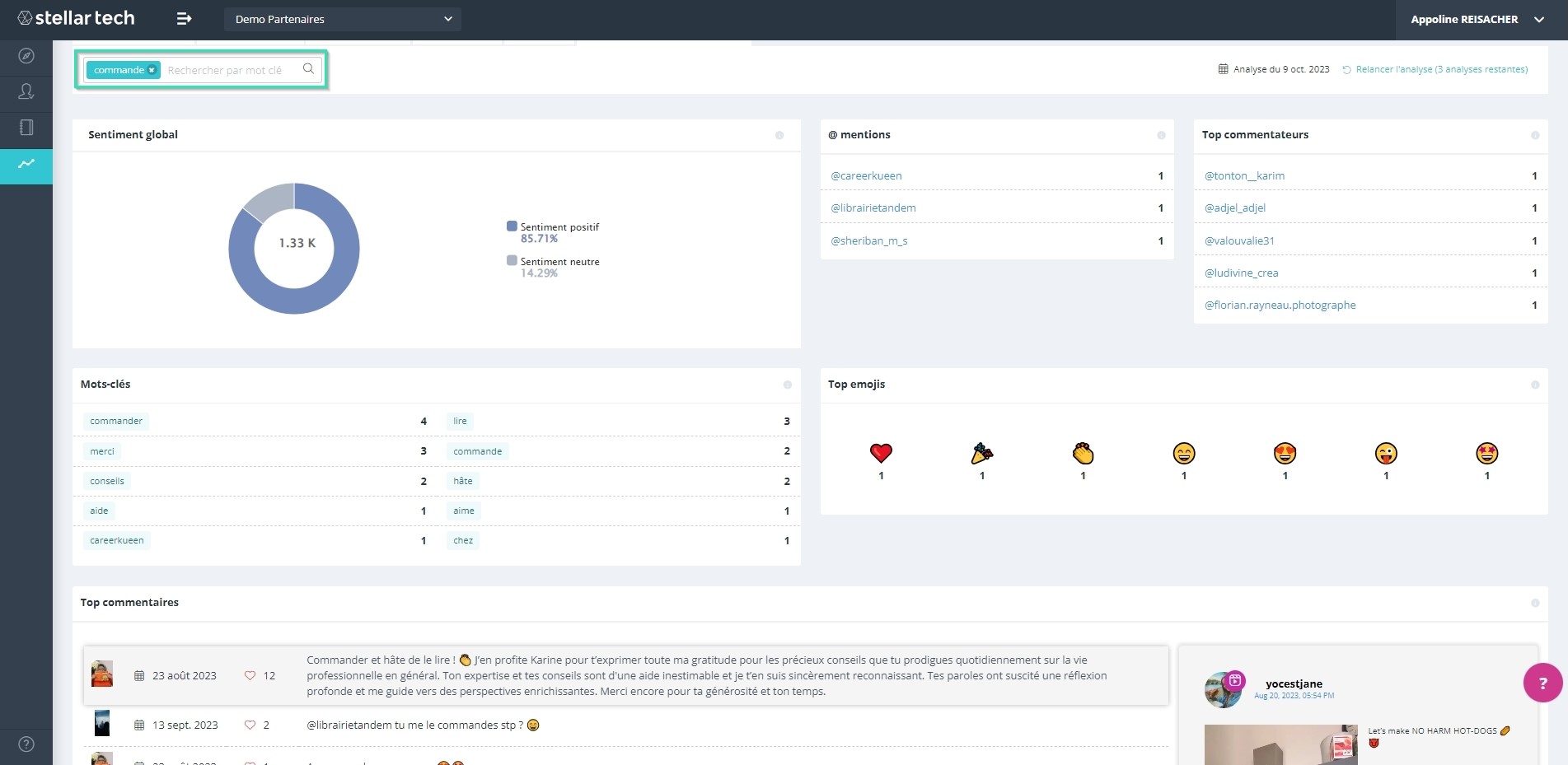
Task: Click info dot on Top commentaires card
Action: coord(1535,603)
